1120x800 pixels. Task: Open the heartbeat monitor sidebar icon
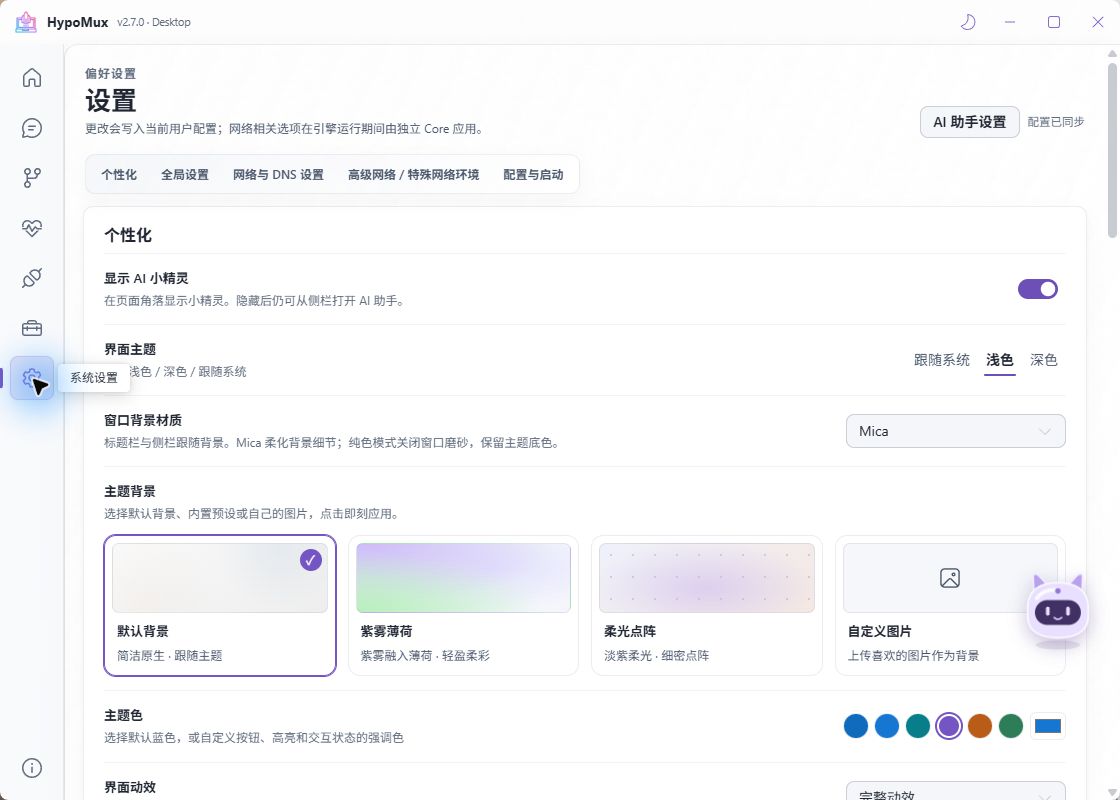31,228
